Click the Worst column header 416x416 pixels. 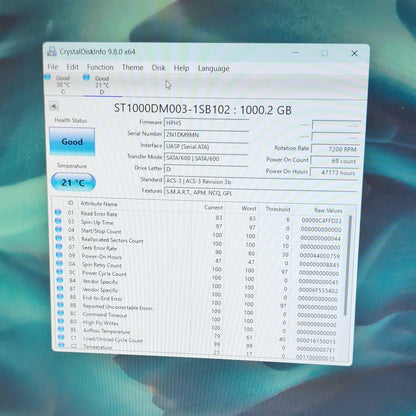tap(249, 208)
